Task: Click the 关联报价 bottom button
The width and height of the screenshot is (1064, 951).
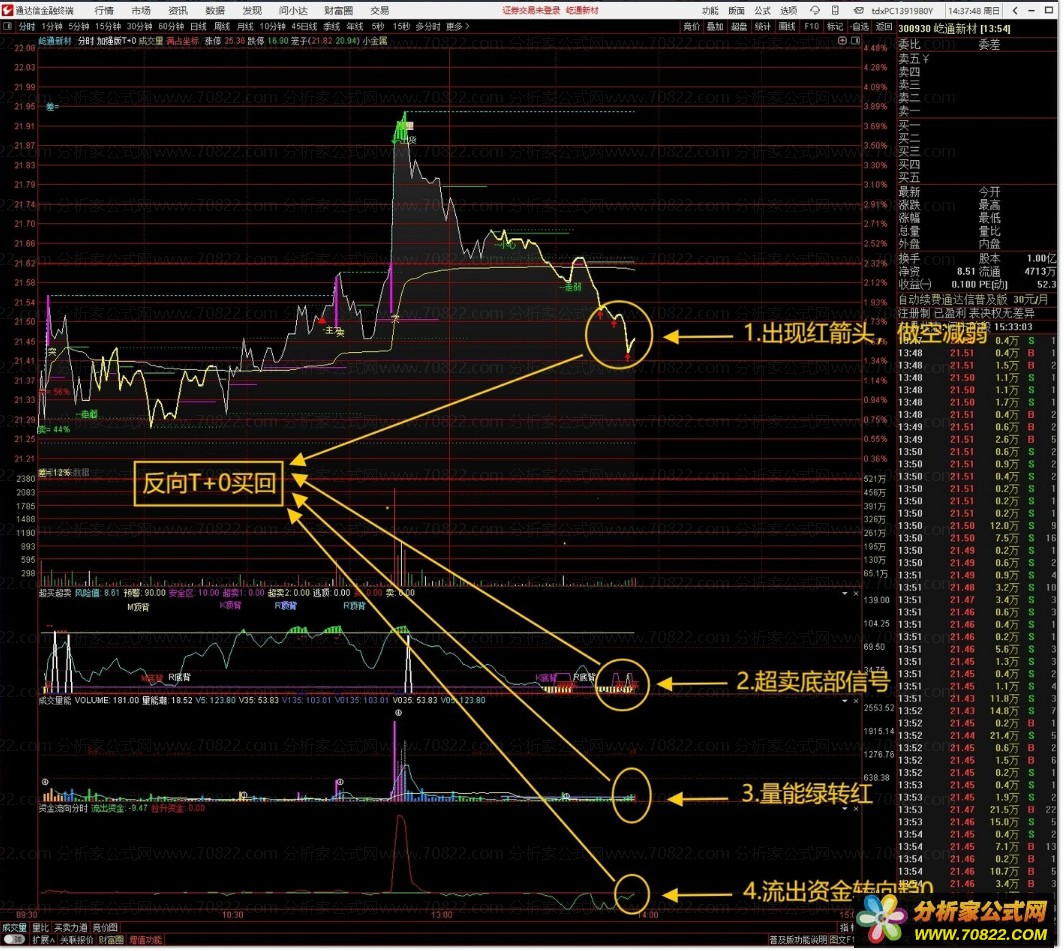Action: click(x=77, y=940)
